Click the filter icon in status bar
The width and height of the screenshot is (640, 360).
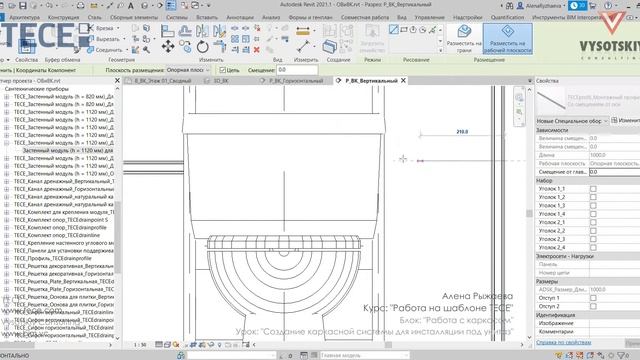click(621, 356)
